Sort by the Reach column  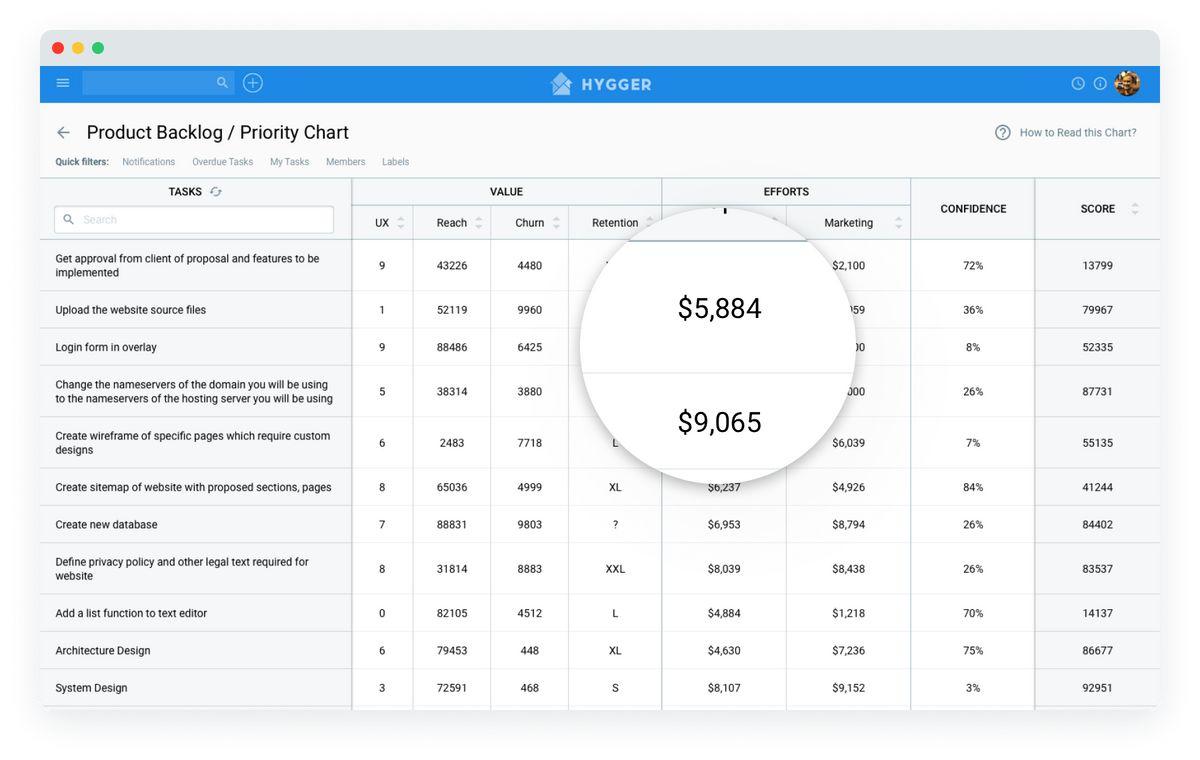pyautogui.click(x=479, y=223)
